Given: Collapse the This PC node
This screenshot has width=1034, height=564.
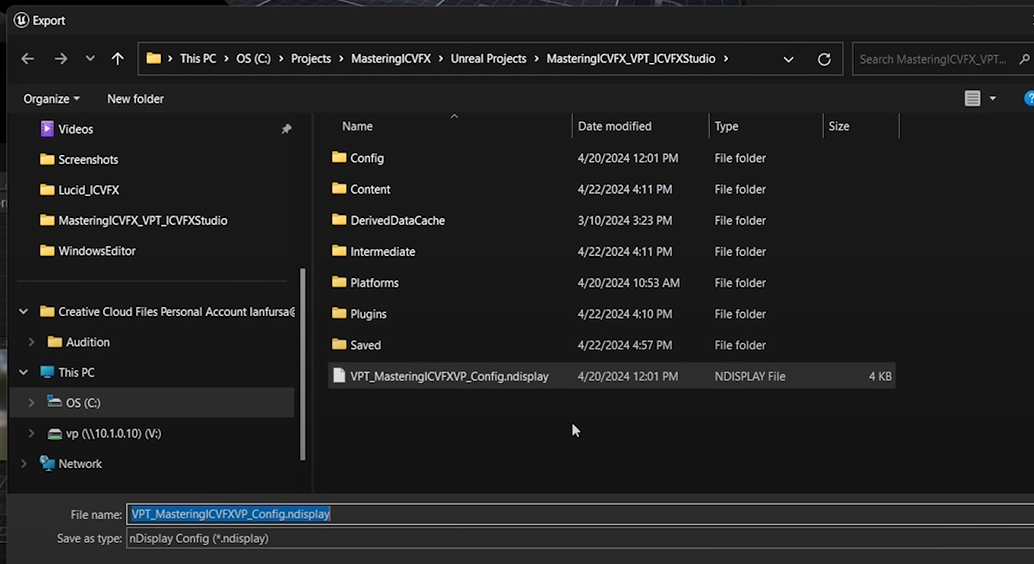Looking at the screenshot, I should click(24, 372).
